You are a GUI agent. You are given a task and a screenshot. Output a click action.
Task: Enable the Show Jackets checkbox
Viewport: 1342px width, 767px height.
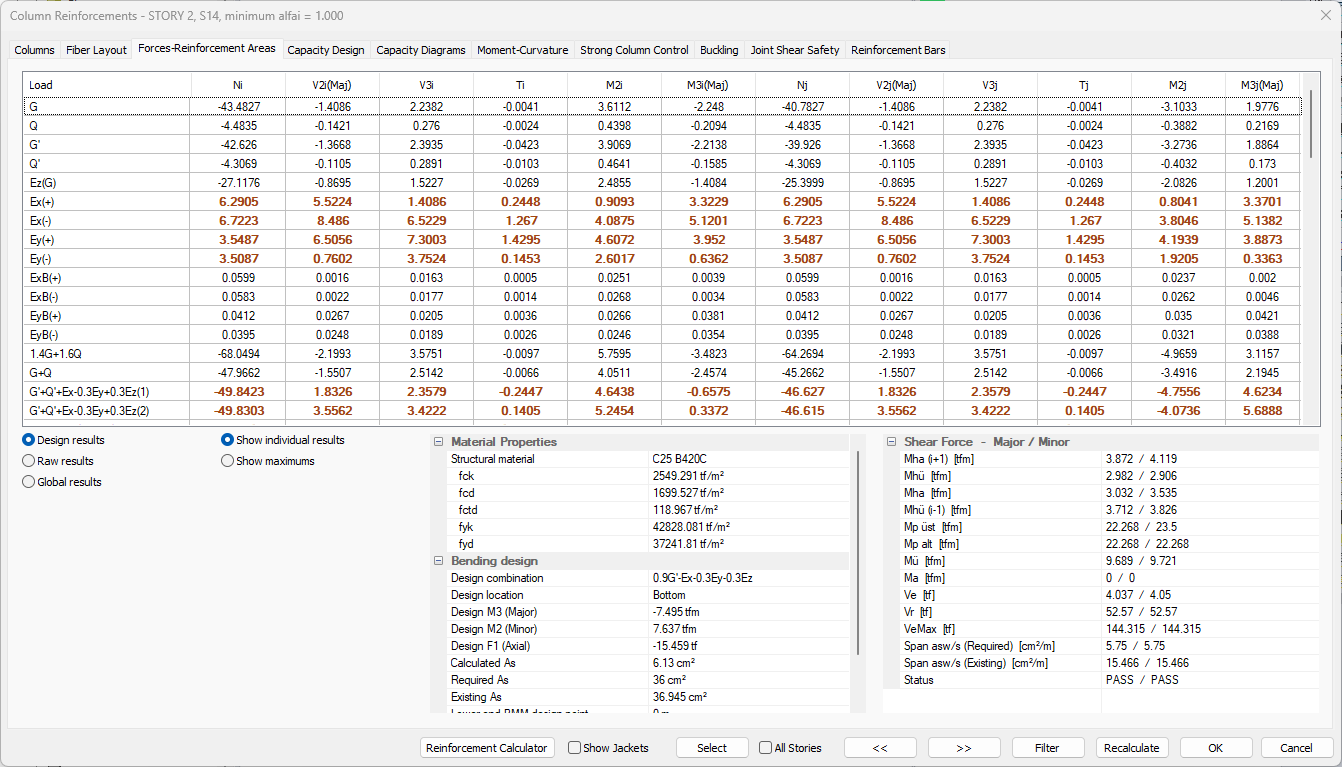tap(575, 748)
